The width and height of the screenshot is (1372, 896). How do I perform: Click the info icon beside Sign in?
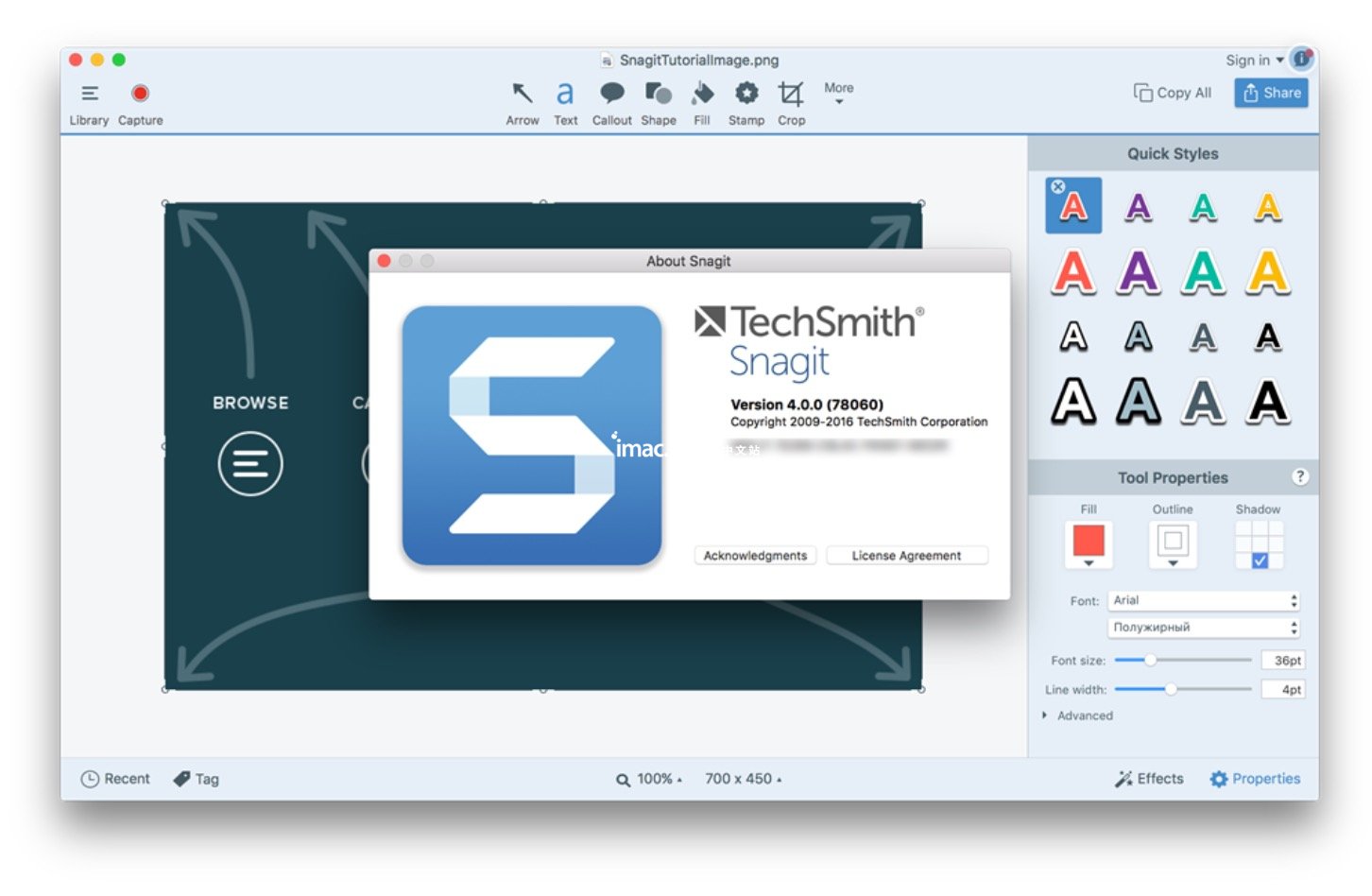[1301, 59]
